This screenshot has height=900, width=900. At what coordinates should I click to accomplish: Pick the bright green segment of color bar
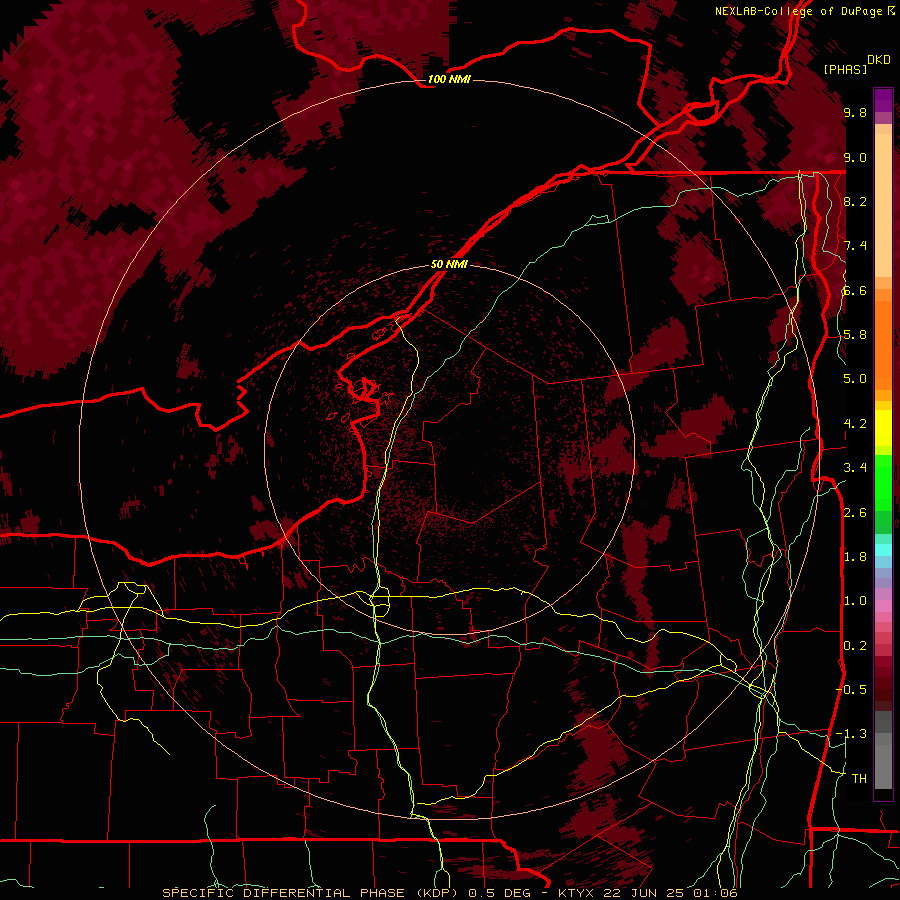[883, 481]
